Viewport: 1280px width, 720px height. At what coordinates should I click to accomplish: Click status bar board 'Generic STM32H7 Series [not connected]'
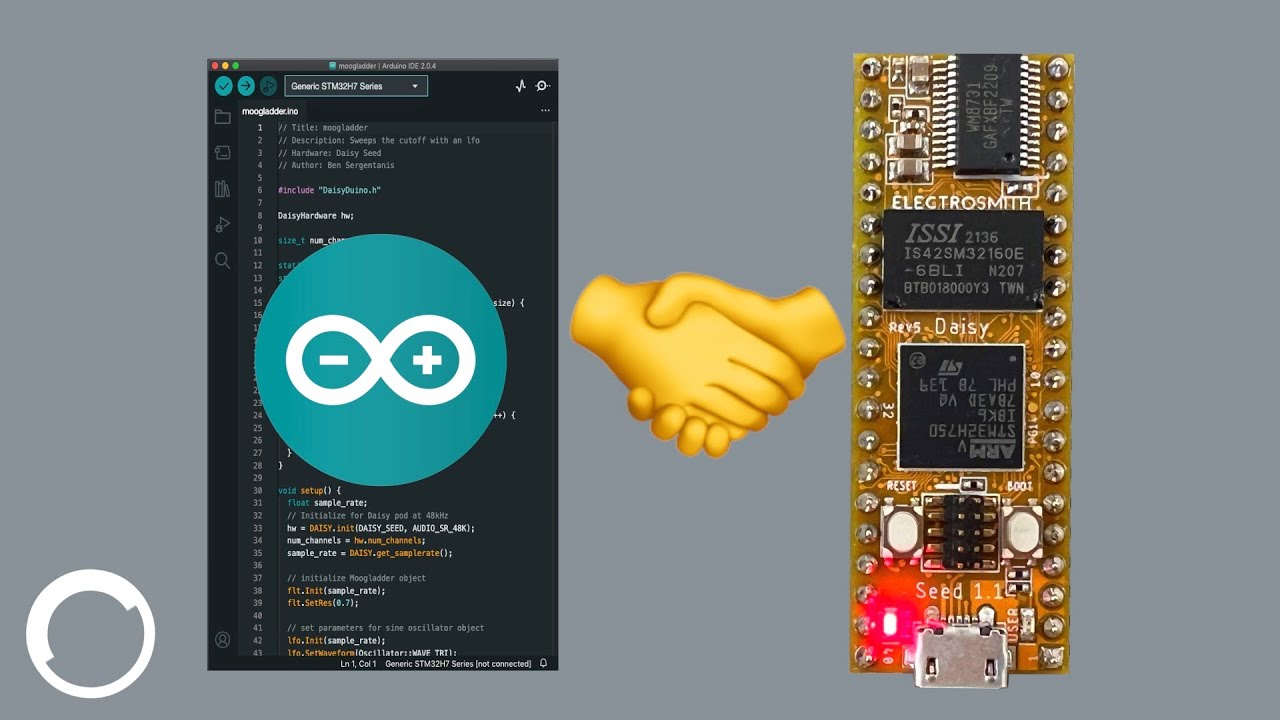click(x=458, y=664)
